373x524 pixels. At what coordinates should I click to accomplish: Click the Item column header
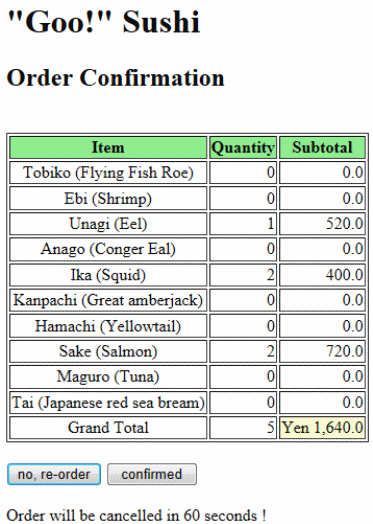tap(108, 147)
